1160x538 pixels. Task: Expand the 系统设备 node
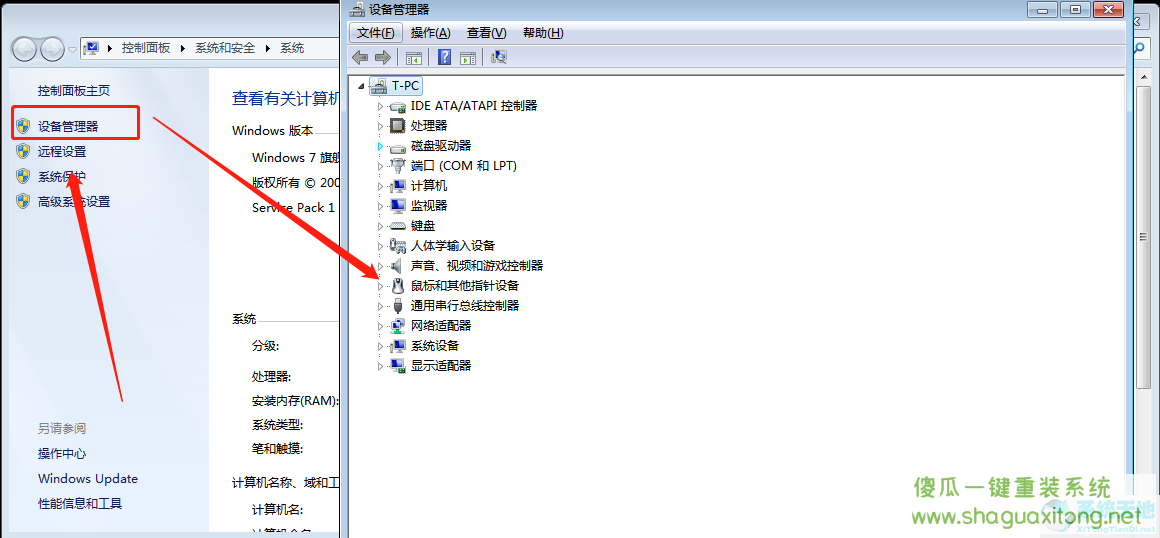point(380,346)
